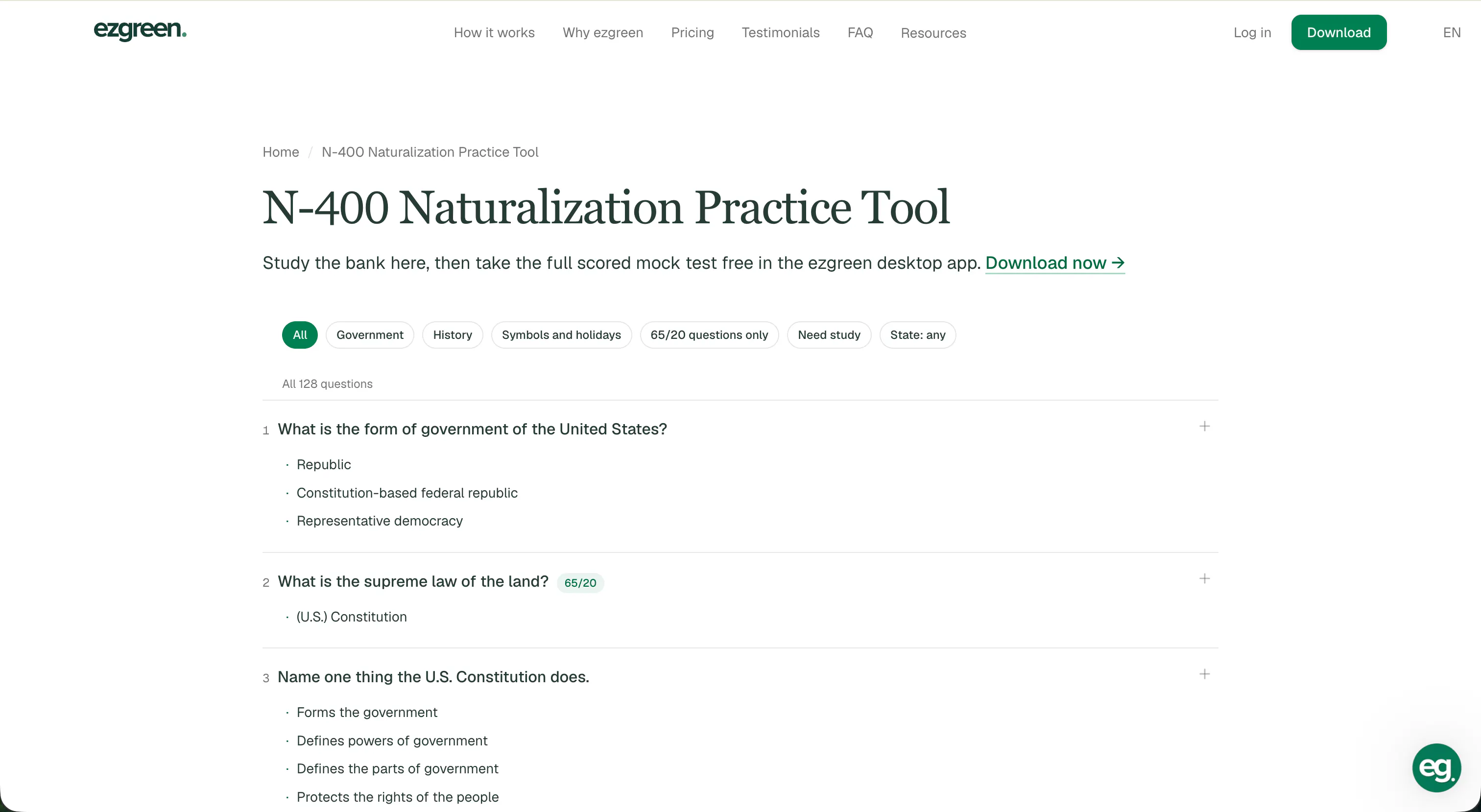Screen dimensions: 1481x812
Task: Filter questions by History
Action: (453, 334)
